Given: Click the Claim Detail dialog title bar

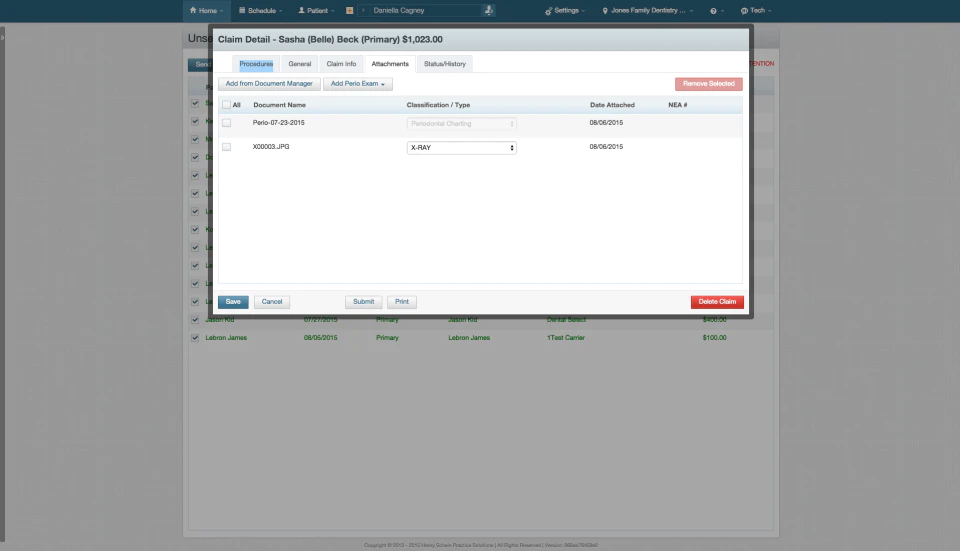Looking at the screenshot, I should pos(481,39).
